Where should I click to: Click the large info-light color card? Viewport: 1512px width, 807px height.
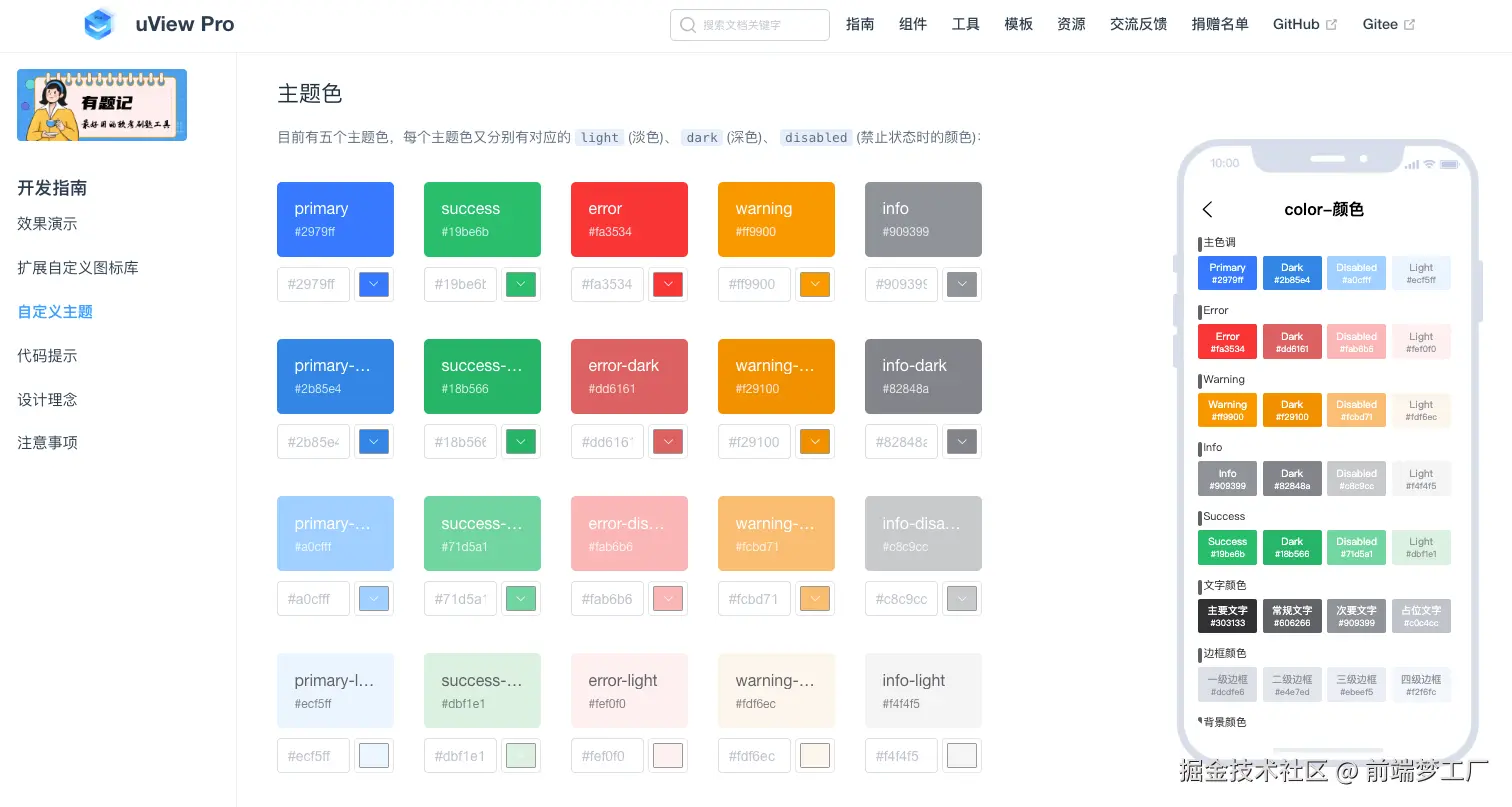pyautogui.click(x=923, y=691)
